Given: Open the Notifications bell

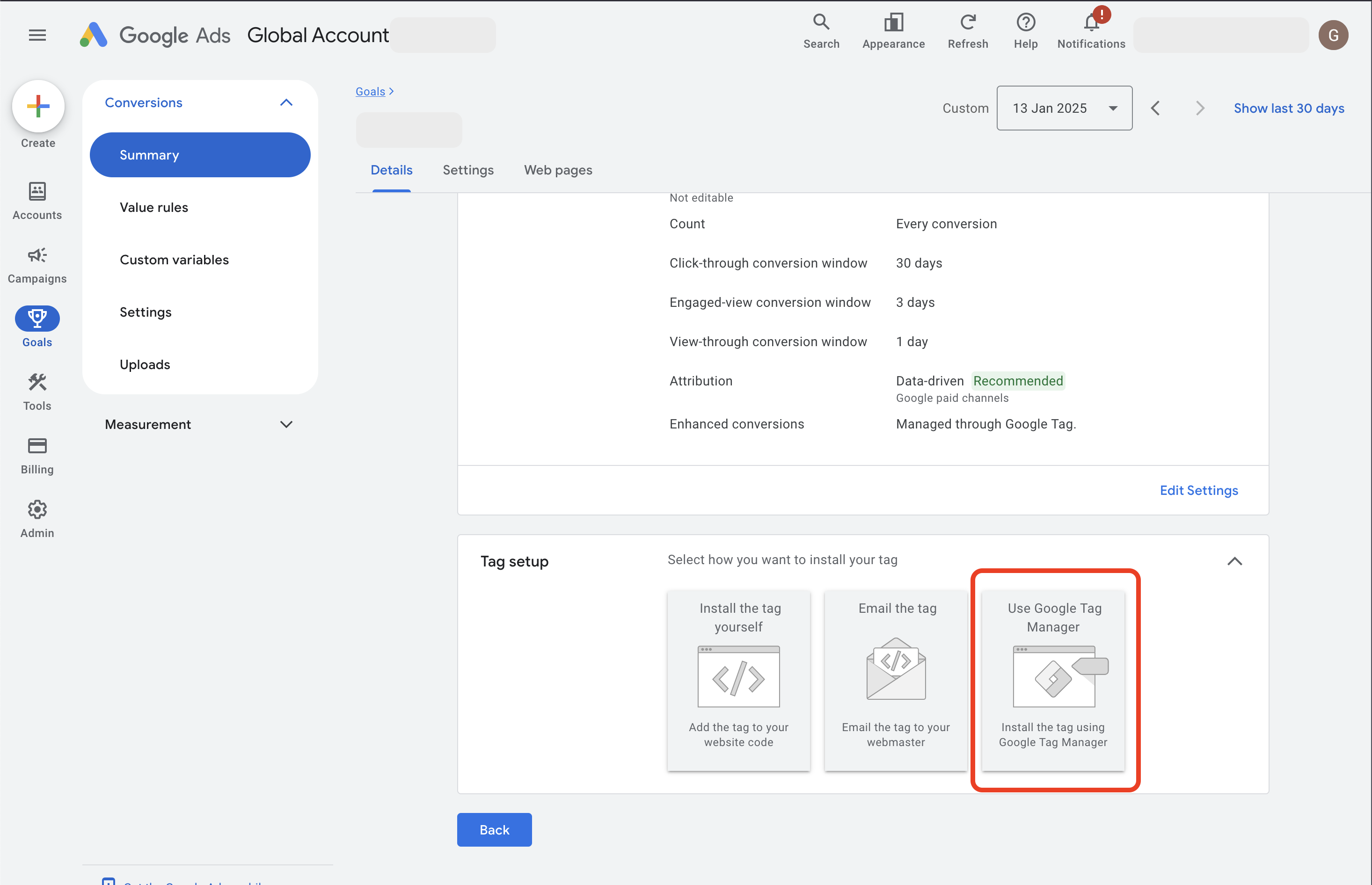Looking at the screenshot, I should point(1091,32).
